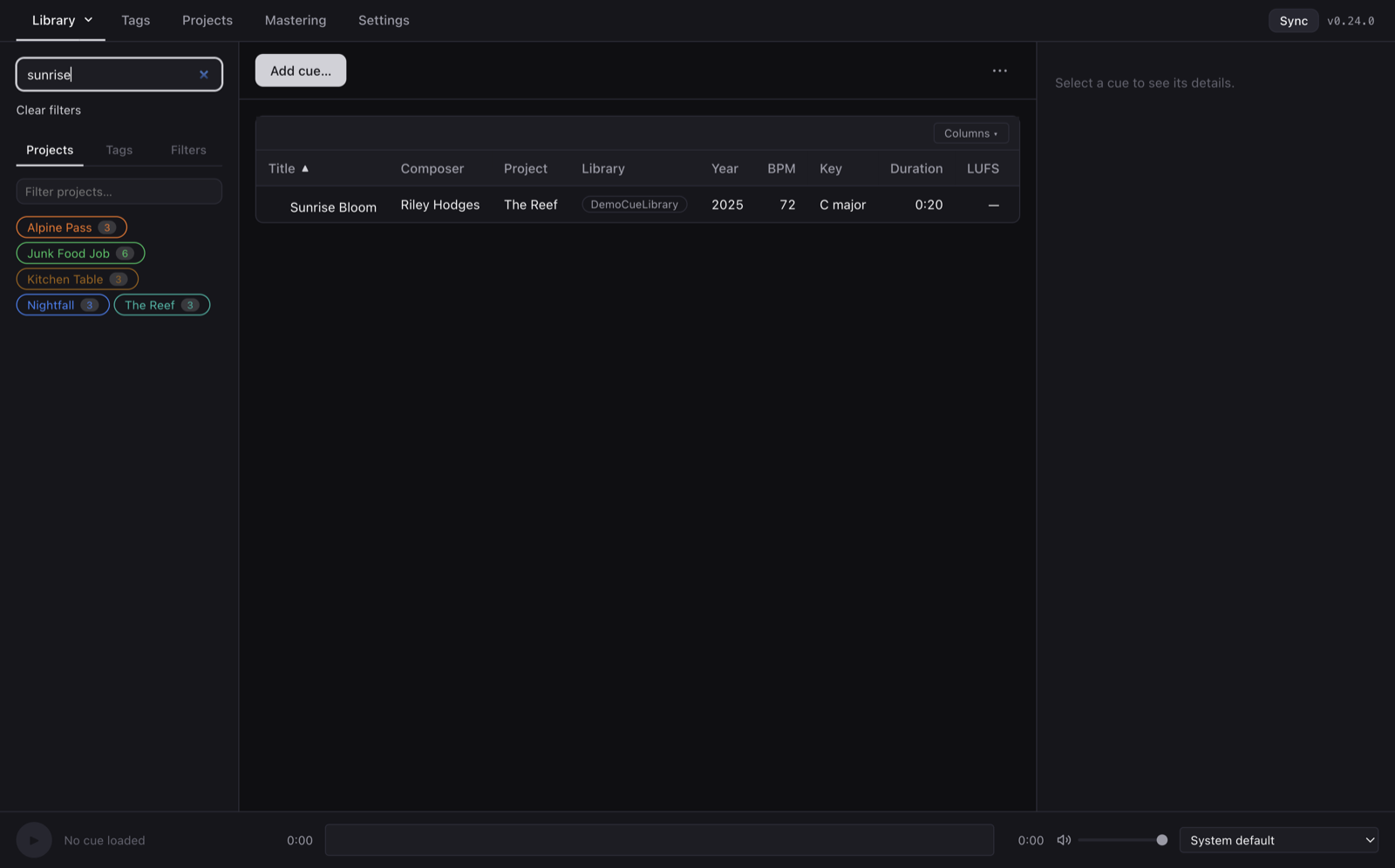Click the 72 BPM cell

[x=787, y=205]
